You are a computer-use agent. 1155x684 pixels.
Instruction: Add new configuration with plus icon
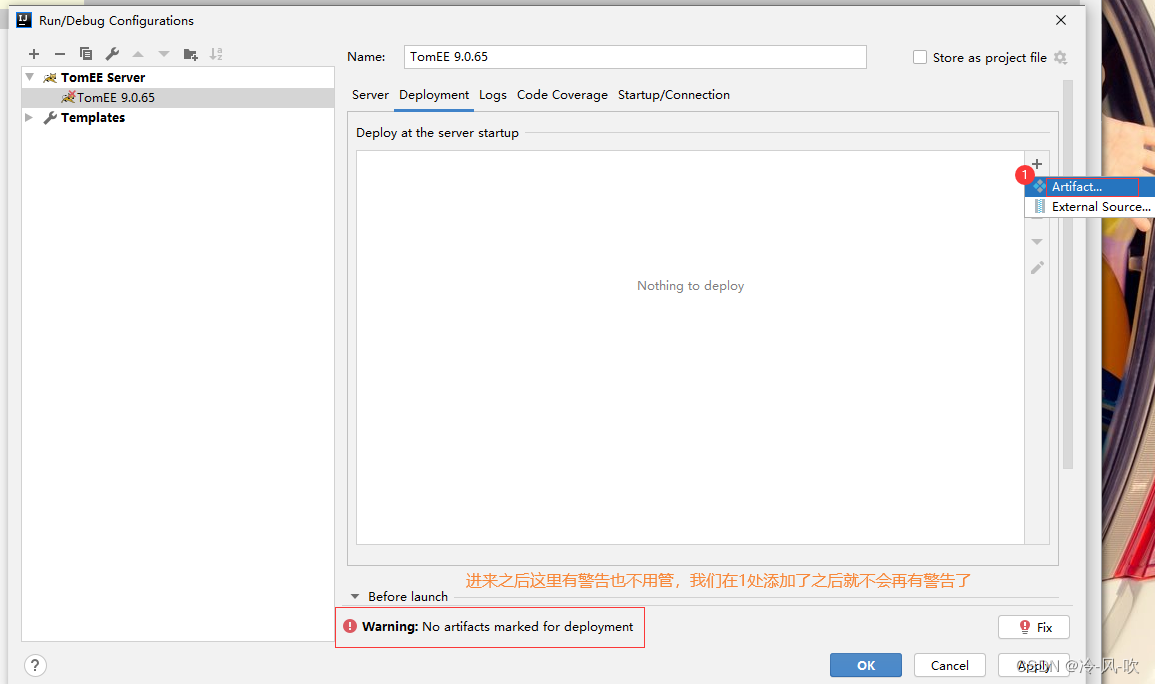[33, 54]
